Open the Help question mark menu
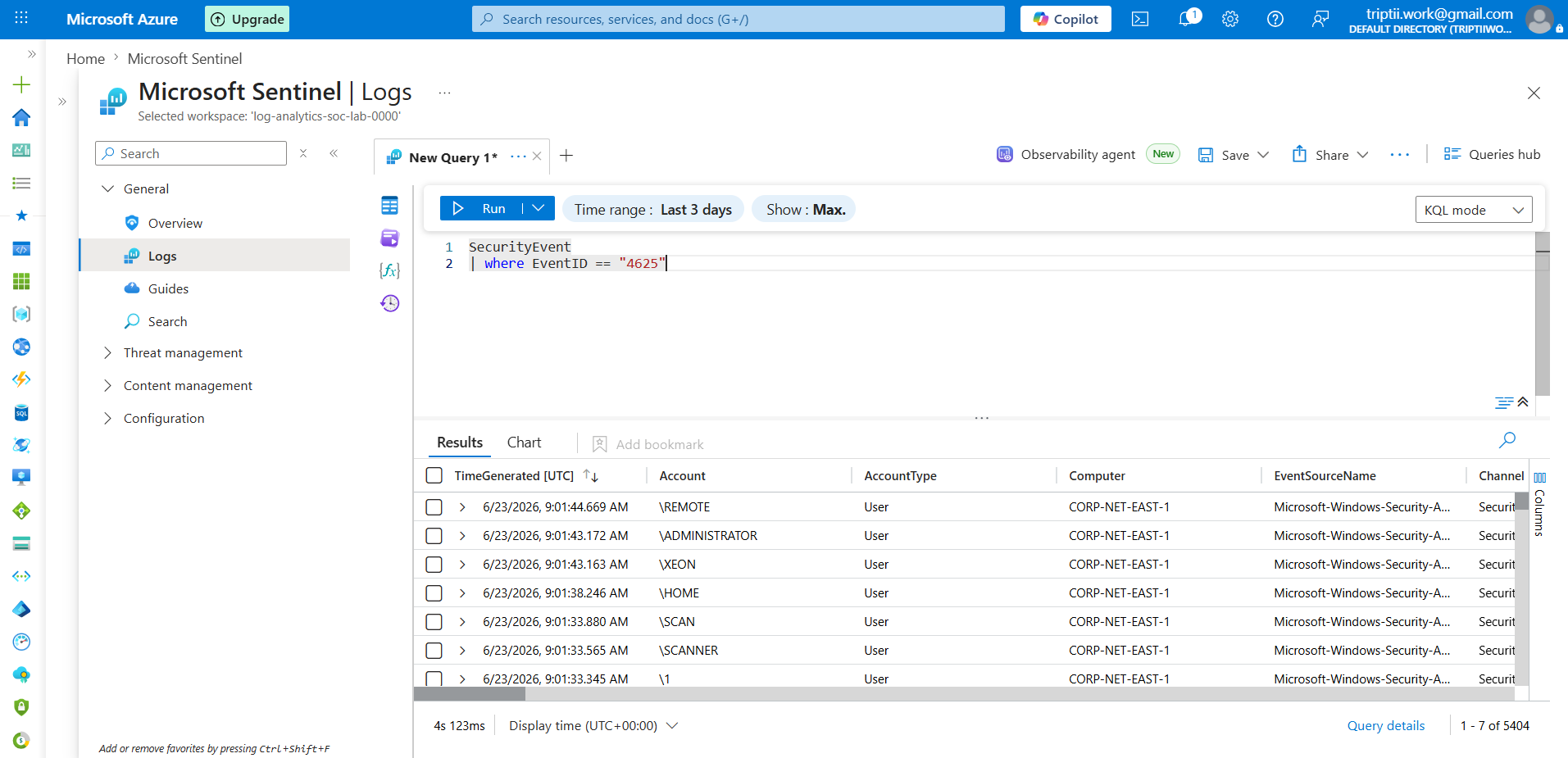Screen dimensions: 1568x758 click(1275, 19)
